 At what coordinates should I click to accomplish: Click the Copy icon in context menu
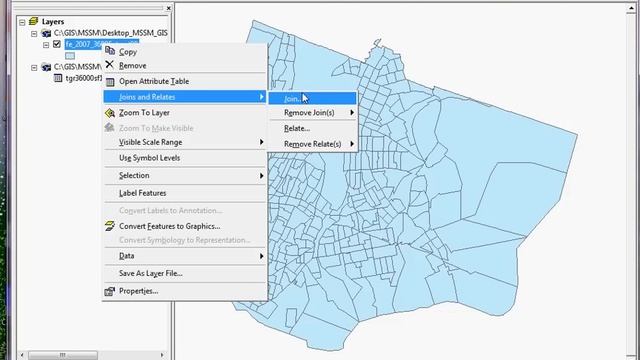[110, 51]
